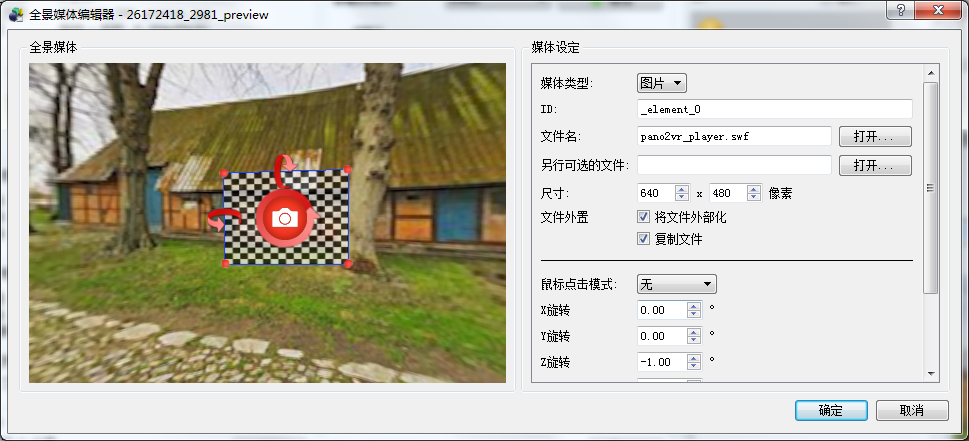Increase X旋转 value with up arrow
This screenshot has height=441, width=969.
coord(695,306)
